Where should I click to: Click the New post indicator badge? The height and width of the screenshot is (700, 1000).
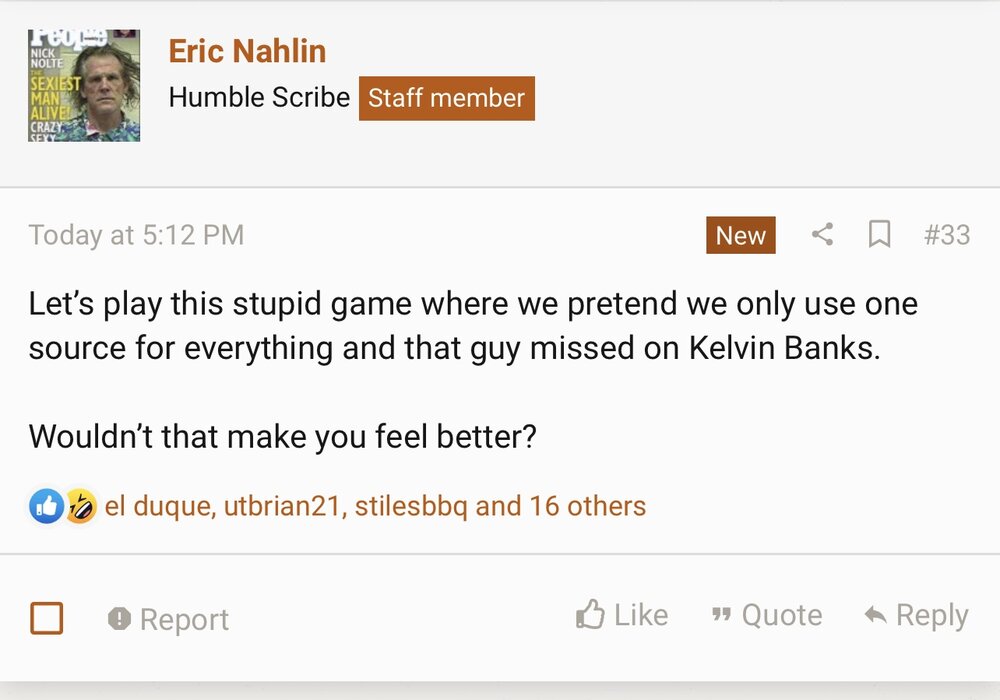(x=740, y=235)
